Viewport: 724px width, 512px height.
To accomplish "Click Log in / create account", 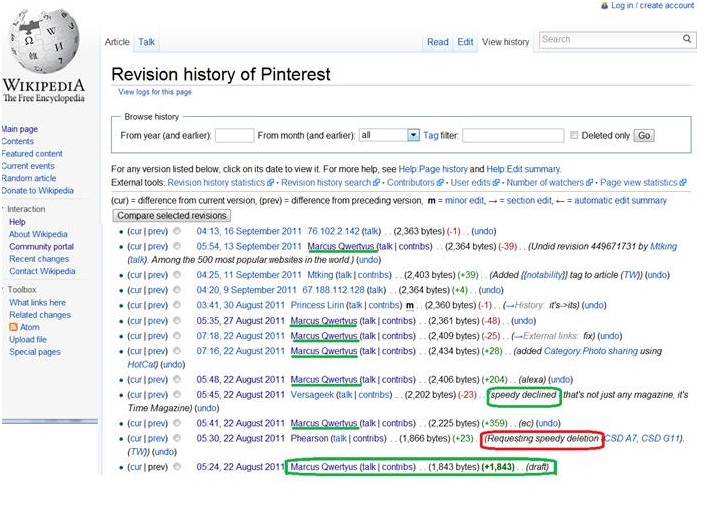I will (x=652, y=6).
